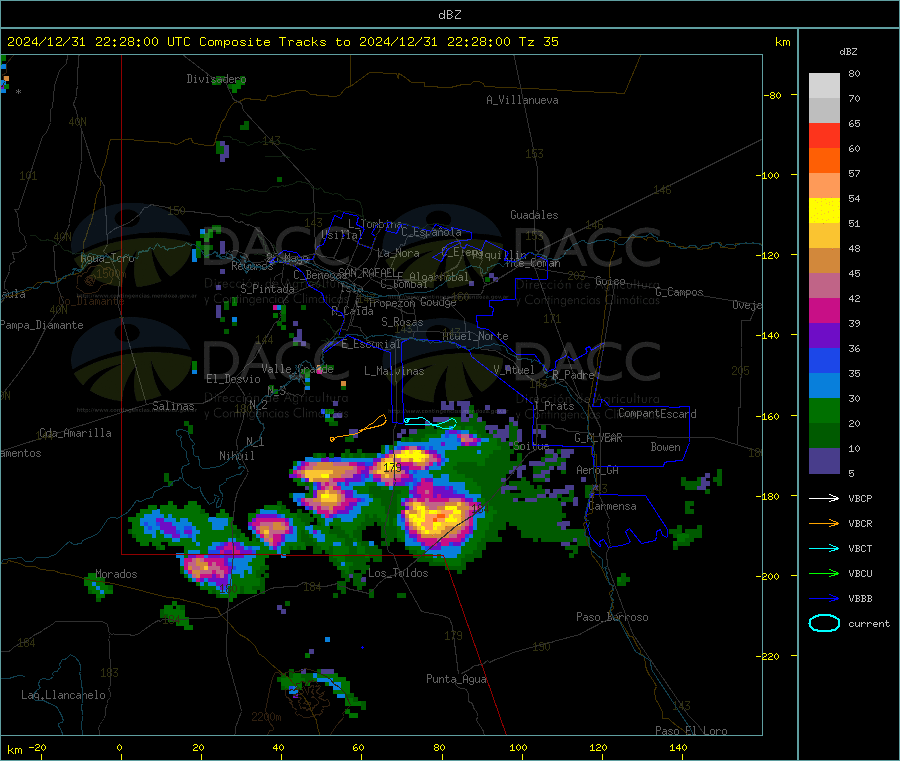Click the 'Valle_Grande' map label
Screen dimensions: 900x761
297,368
